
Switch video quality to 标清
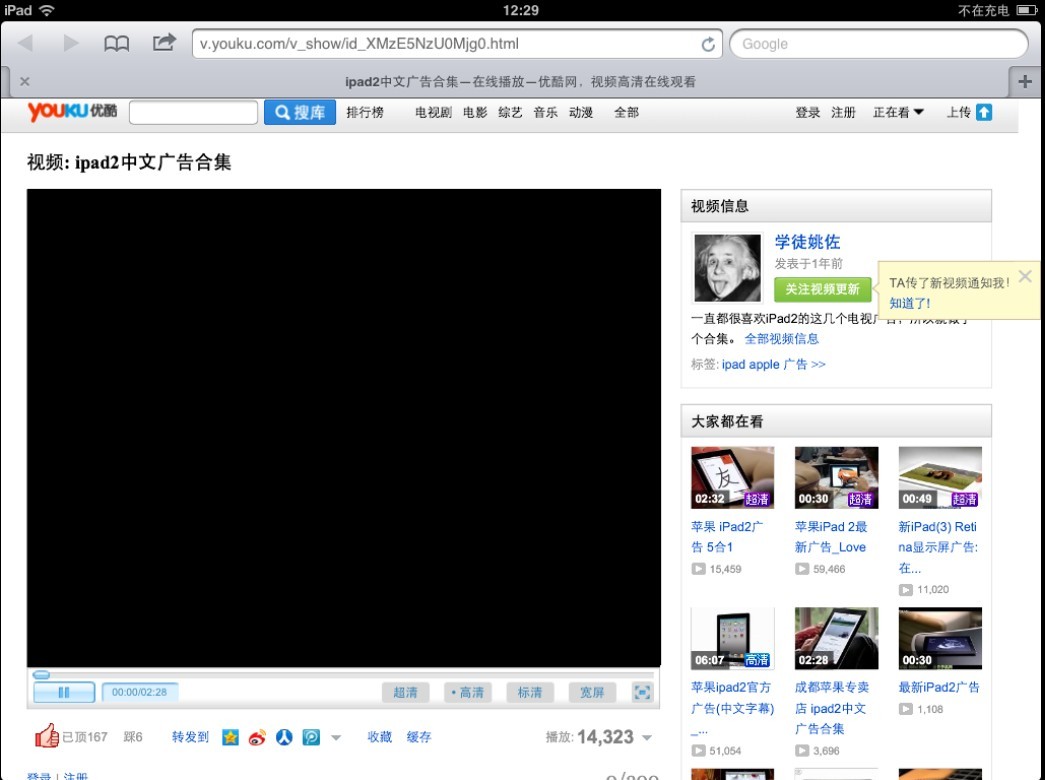point(530,692)
